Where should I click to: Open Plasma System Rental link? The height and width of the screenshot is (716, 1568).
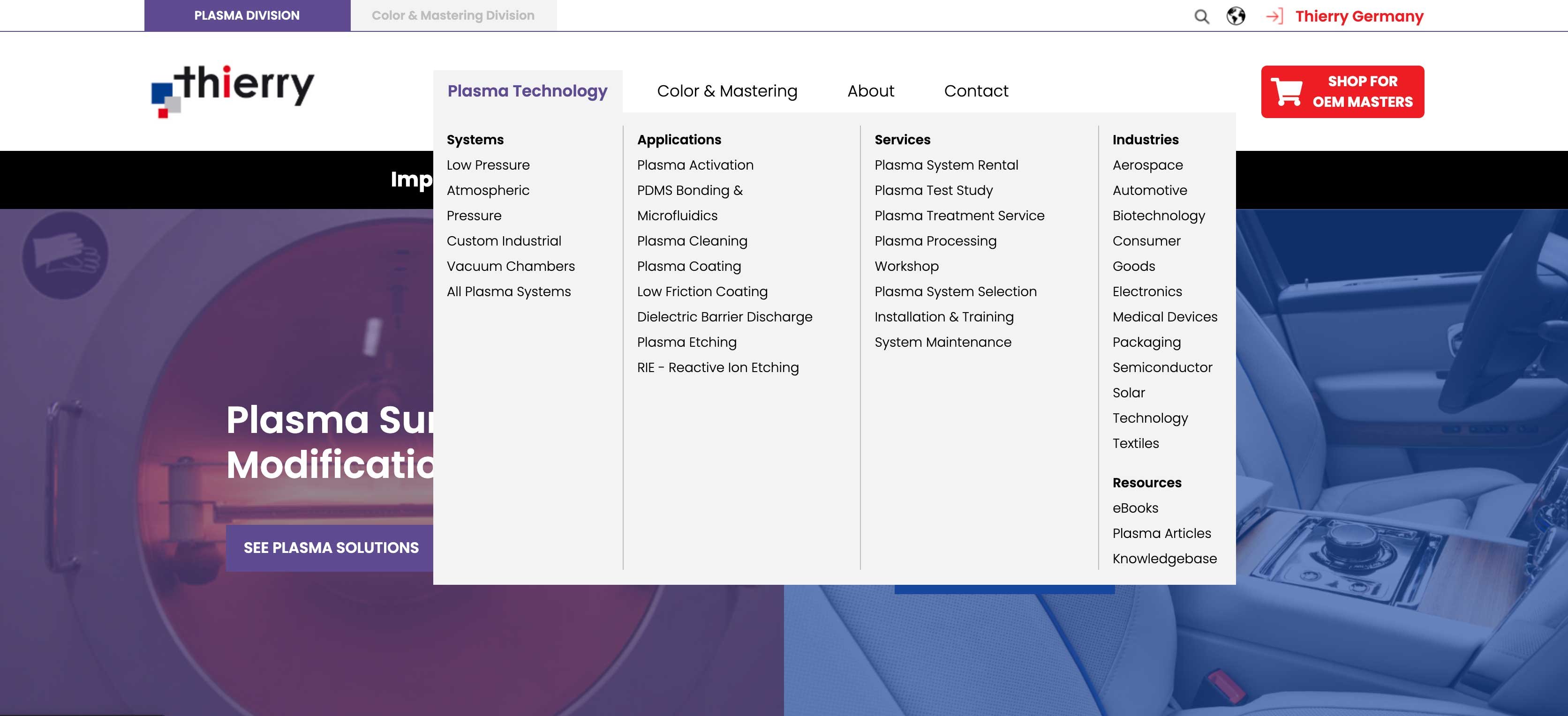pyautogui.click(x=946, y=165)
